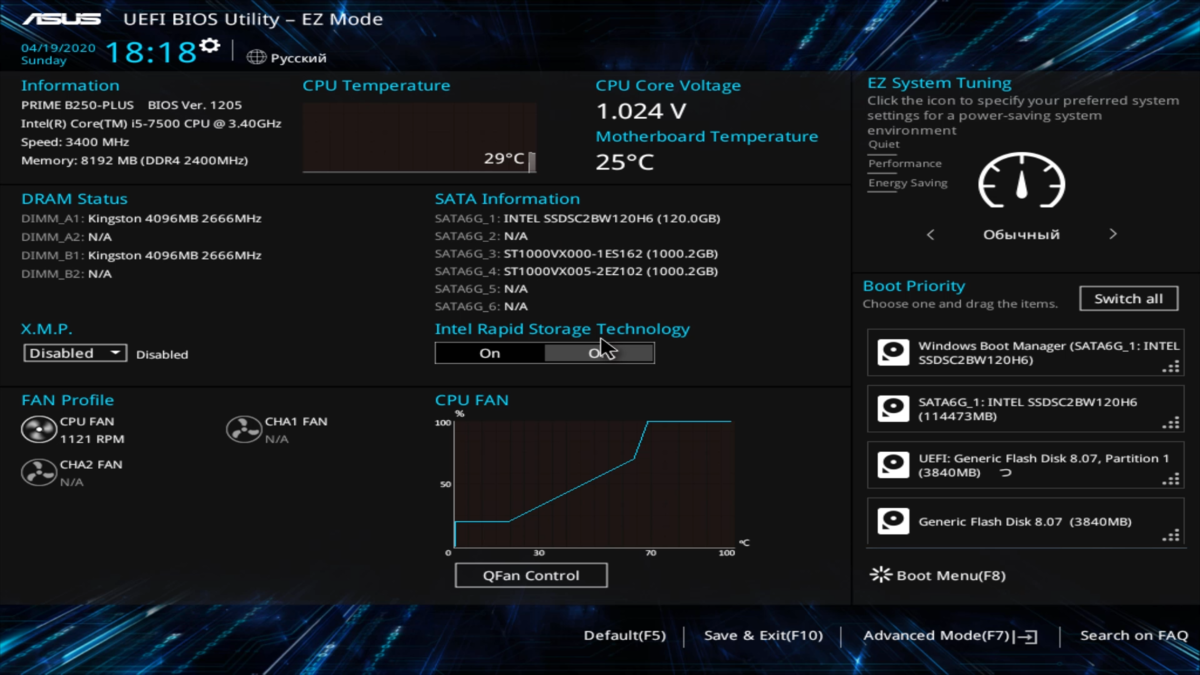Viewport: 1200px width, 675px height.
Task: Load defaults with Default(F5)
Action: 624,636
